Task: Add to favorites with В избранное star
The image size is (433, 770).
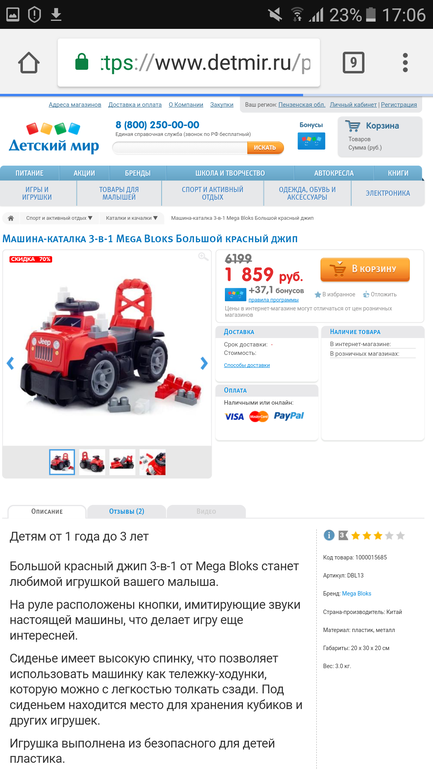Action: (335, 295)
